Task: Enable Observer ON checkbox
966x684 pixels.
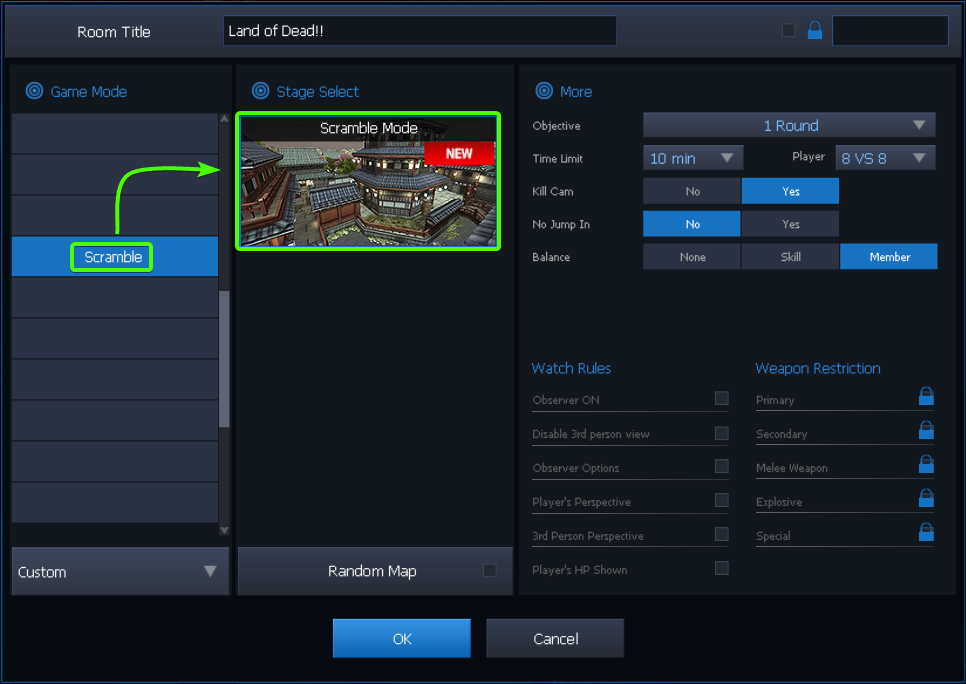Action: pyautogui.click(x=721, y=398)
